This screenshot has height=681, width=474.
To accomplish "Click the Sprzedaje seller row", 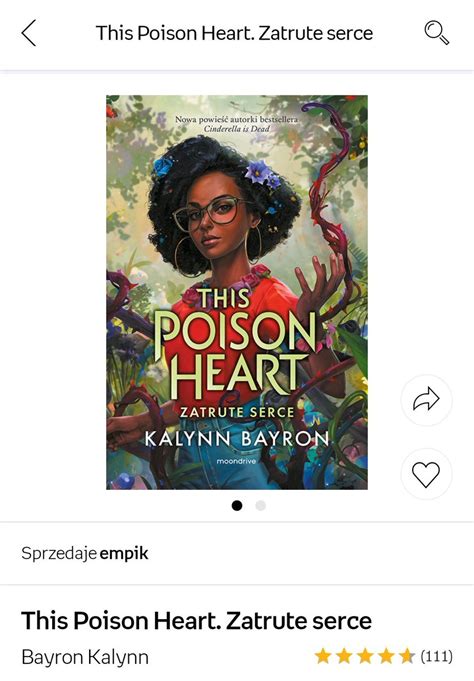I will [x=237, y=553].
